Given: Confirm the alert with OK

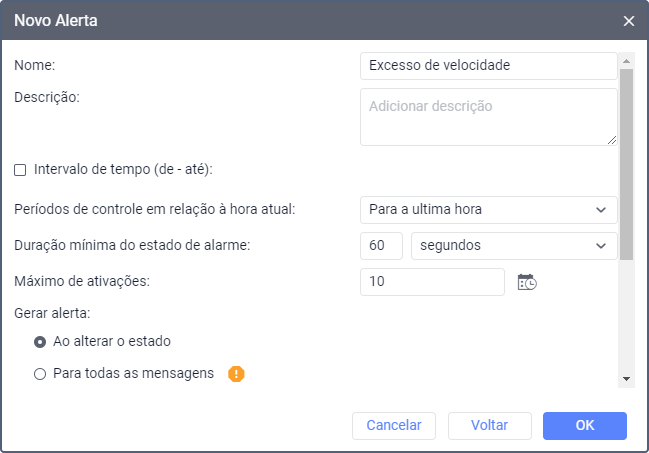Looking at the screenshot, I should [585, 425].
